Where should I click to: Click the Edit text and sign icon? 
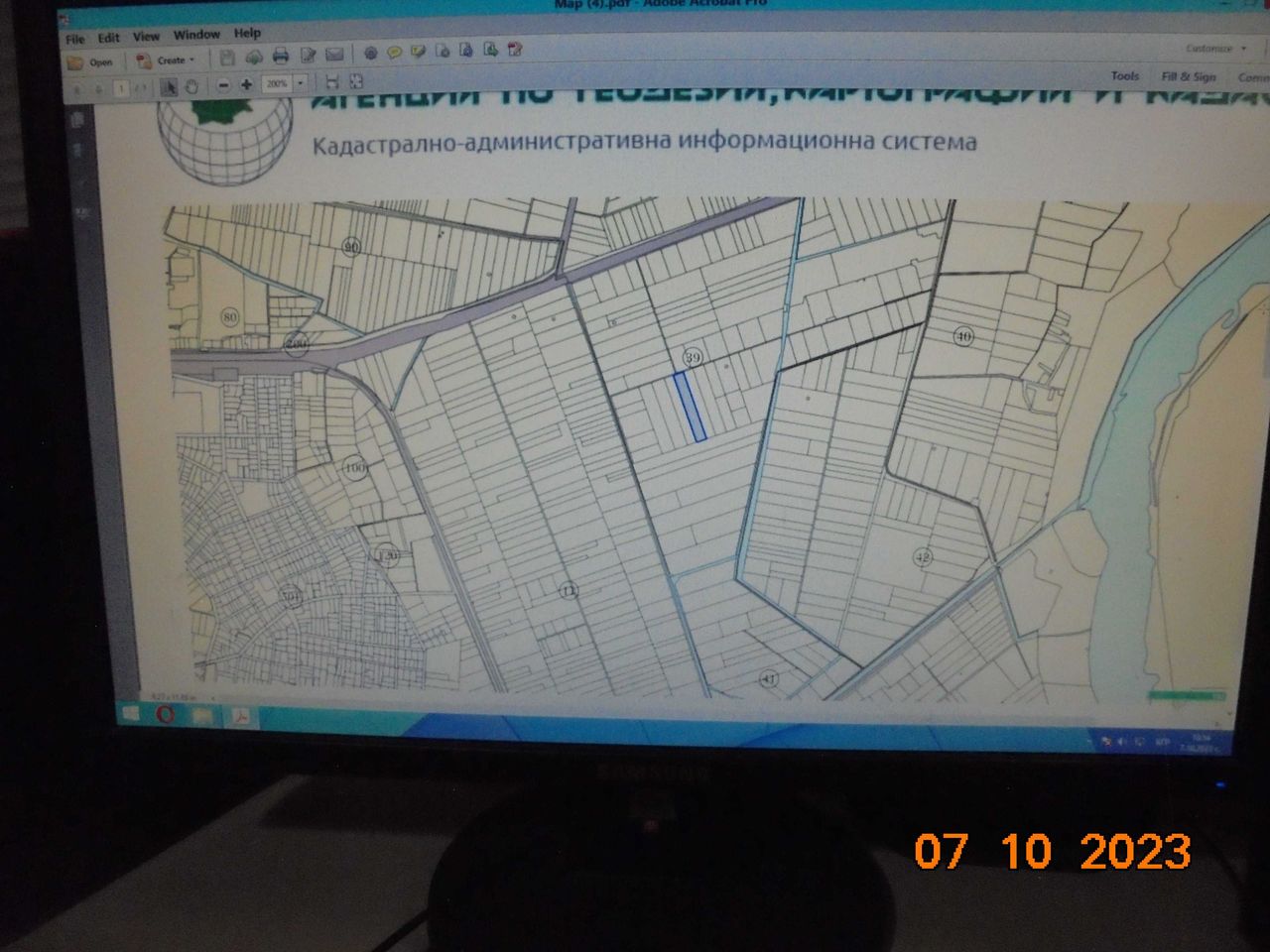coord(308,56)
